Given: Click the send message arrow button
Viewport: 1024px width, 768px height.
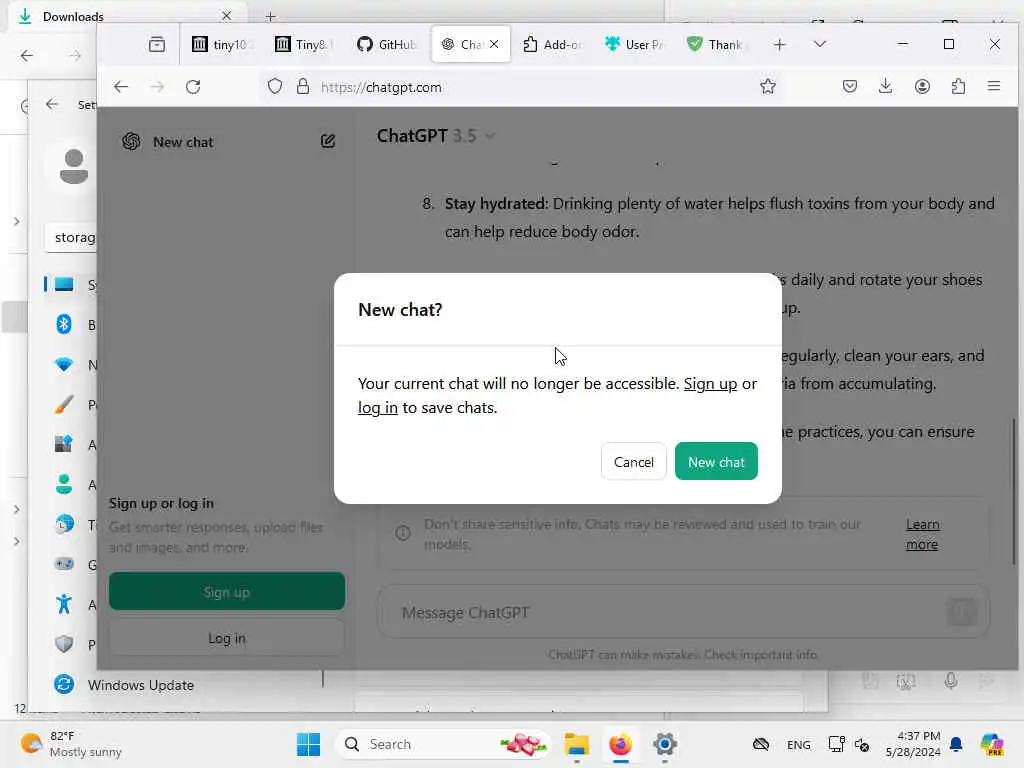Looking at the screenshot, I should pos(961,612).
